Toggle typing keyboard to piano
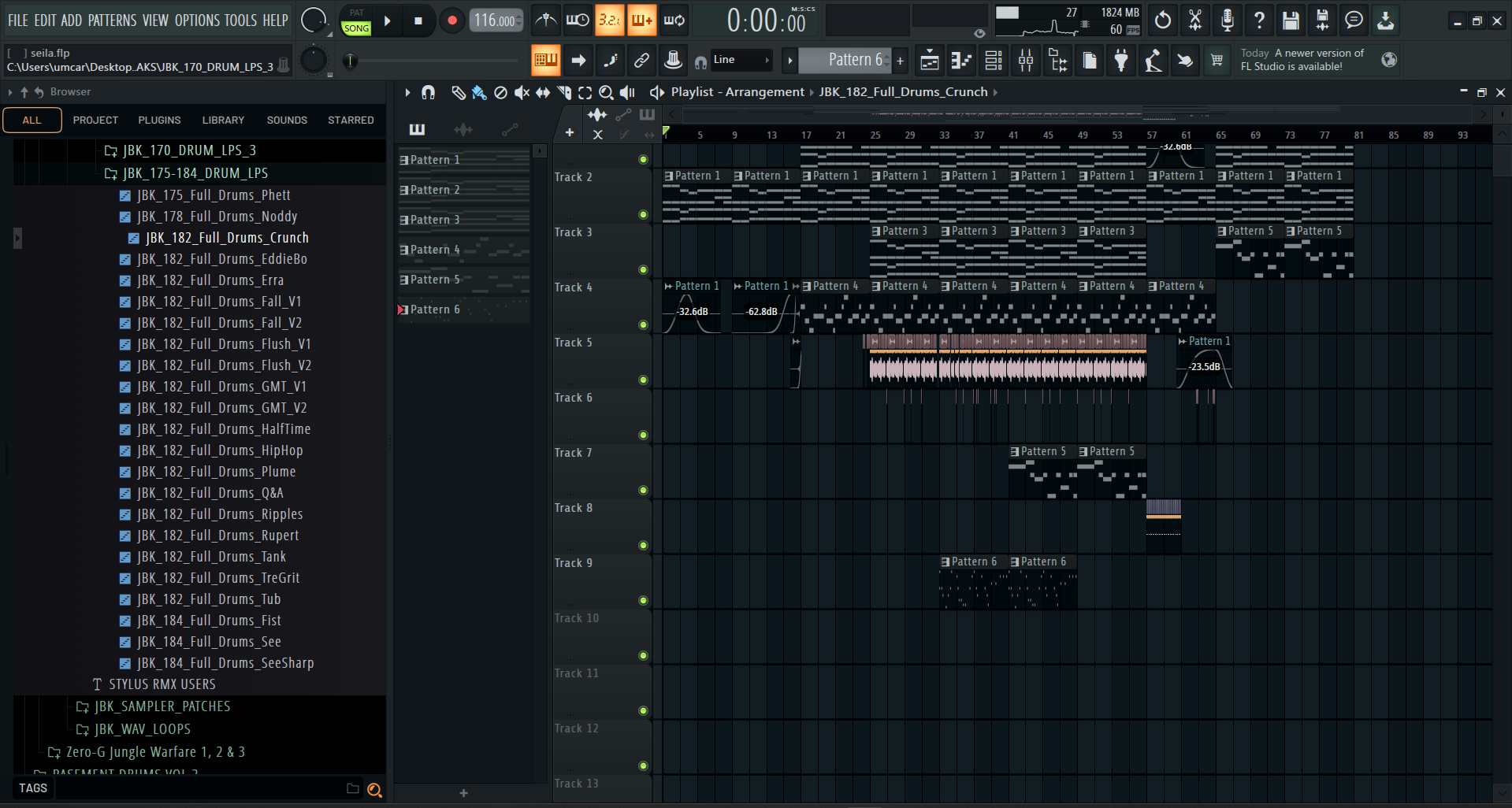Screen dimensions: 1512x808 pos(545,60)
